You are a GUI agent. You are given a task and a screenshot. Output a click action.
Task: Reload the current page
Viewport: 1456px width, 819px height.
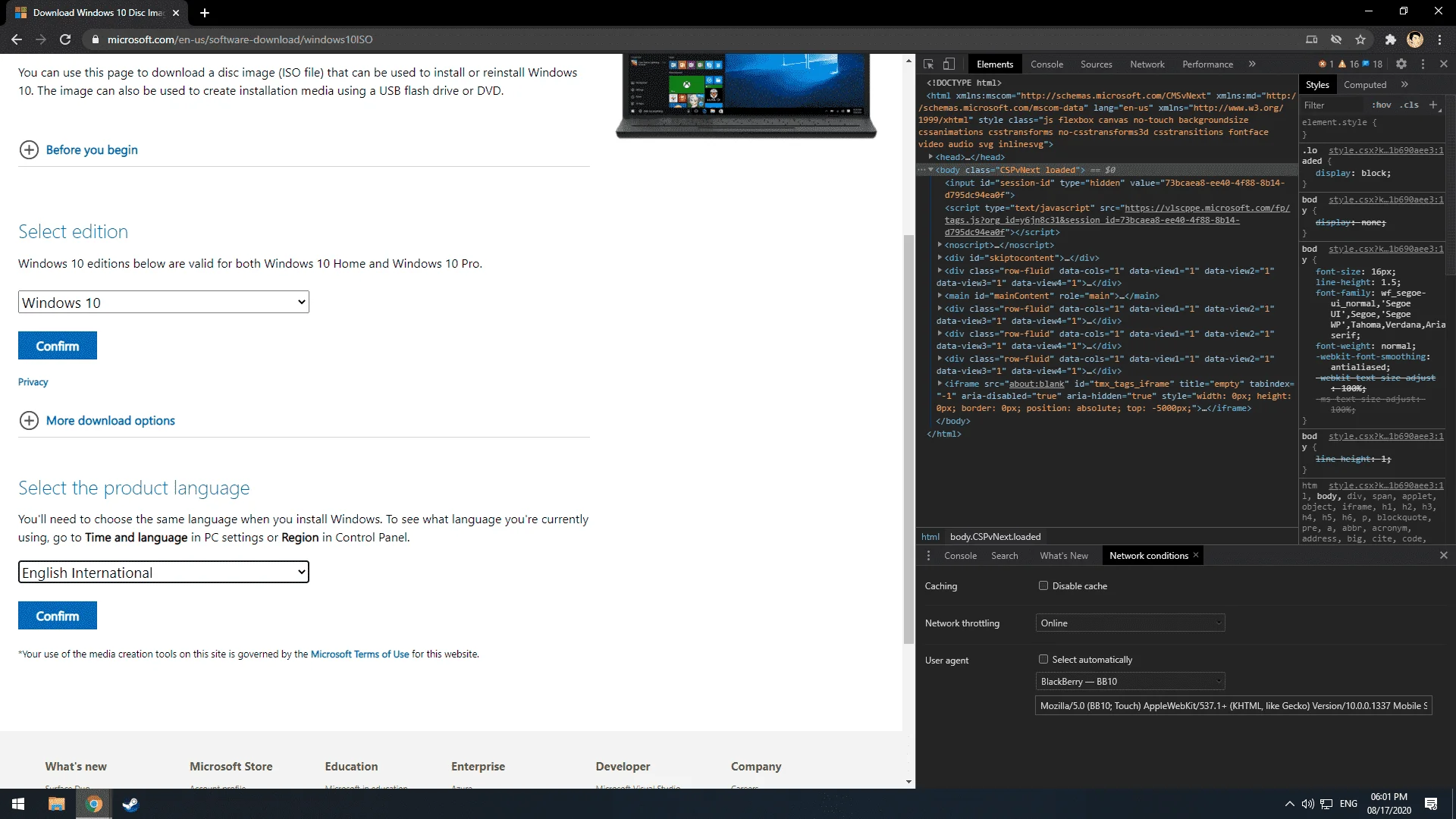point(65,39)
